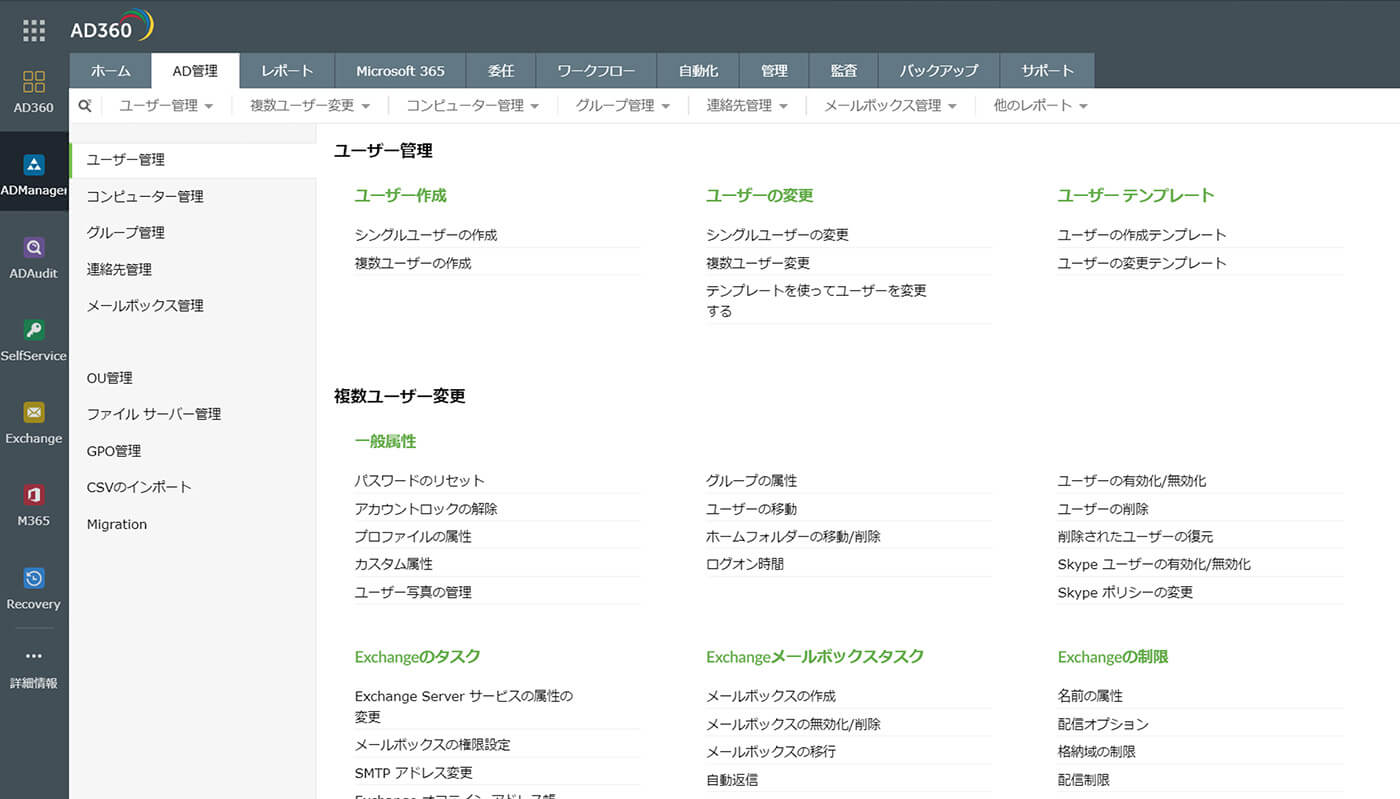Open シングルユーザーの変更 link
Image resolution: width=1400 pixels, height=799 pixels.
[x=777, y=235]
